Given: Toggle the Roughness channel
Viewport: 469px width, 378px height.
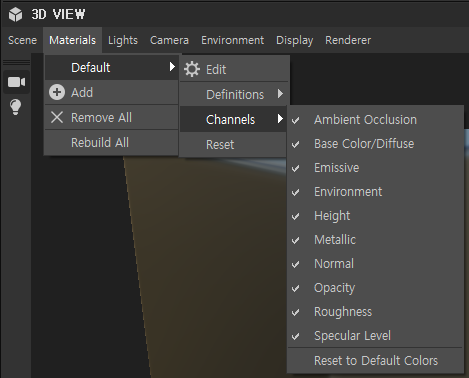Looking at the screenshot, I should [x=375, y=312].
